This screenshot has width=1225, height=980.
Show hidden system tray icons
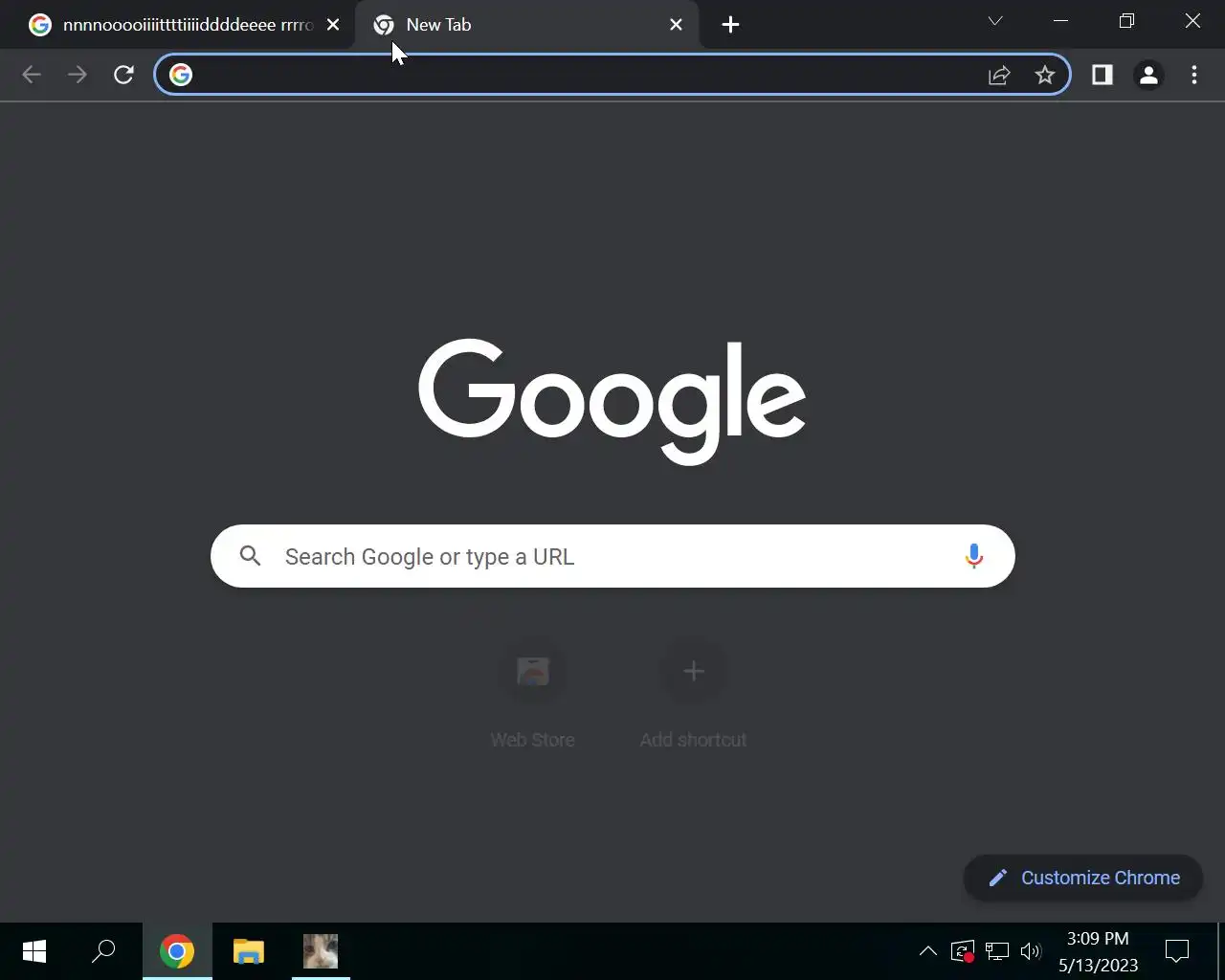[x=927, y=951]
